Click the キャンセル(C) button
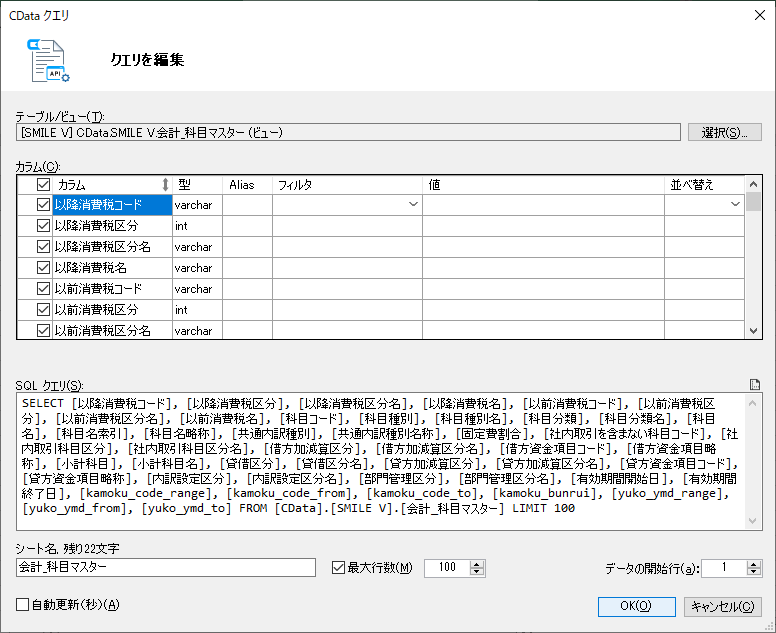The width and height of the screenshot is (776, 633). (723, 606)
